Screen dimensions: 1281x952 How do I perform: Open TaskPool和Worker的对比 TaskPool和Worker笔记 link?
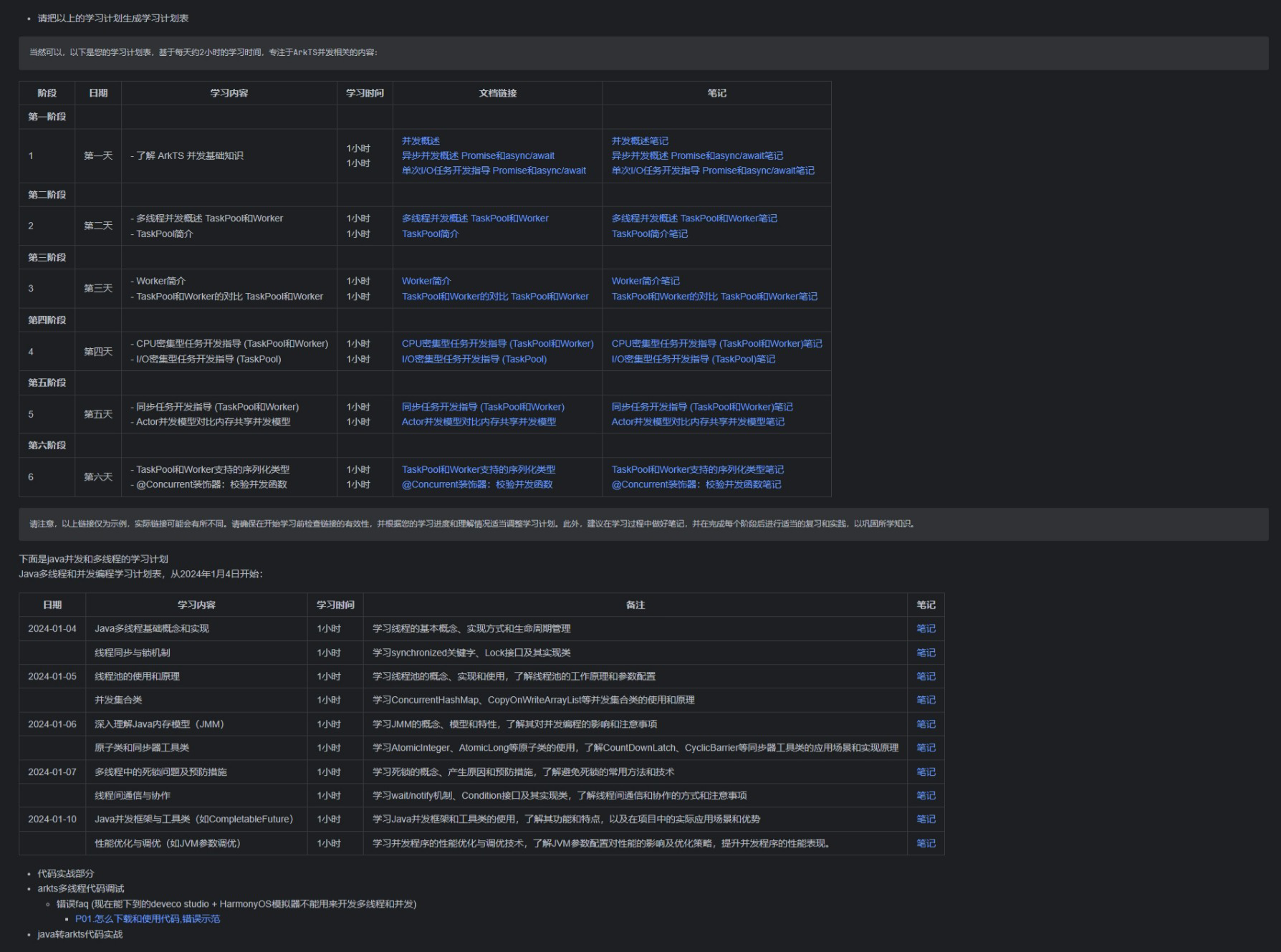pyautogui.click(x=714, y=297)
